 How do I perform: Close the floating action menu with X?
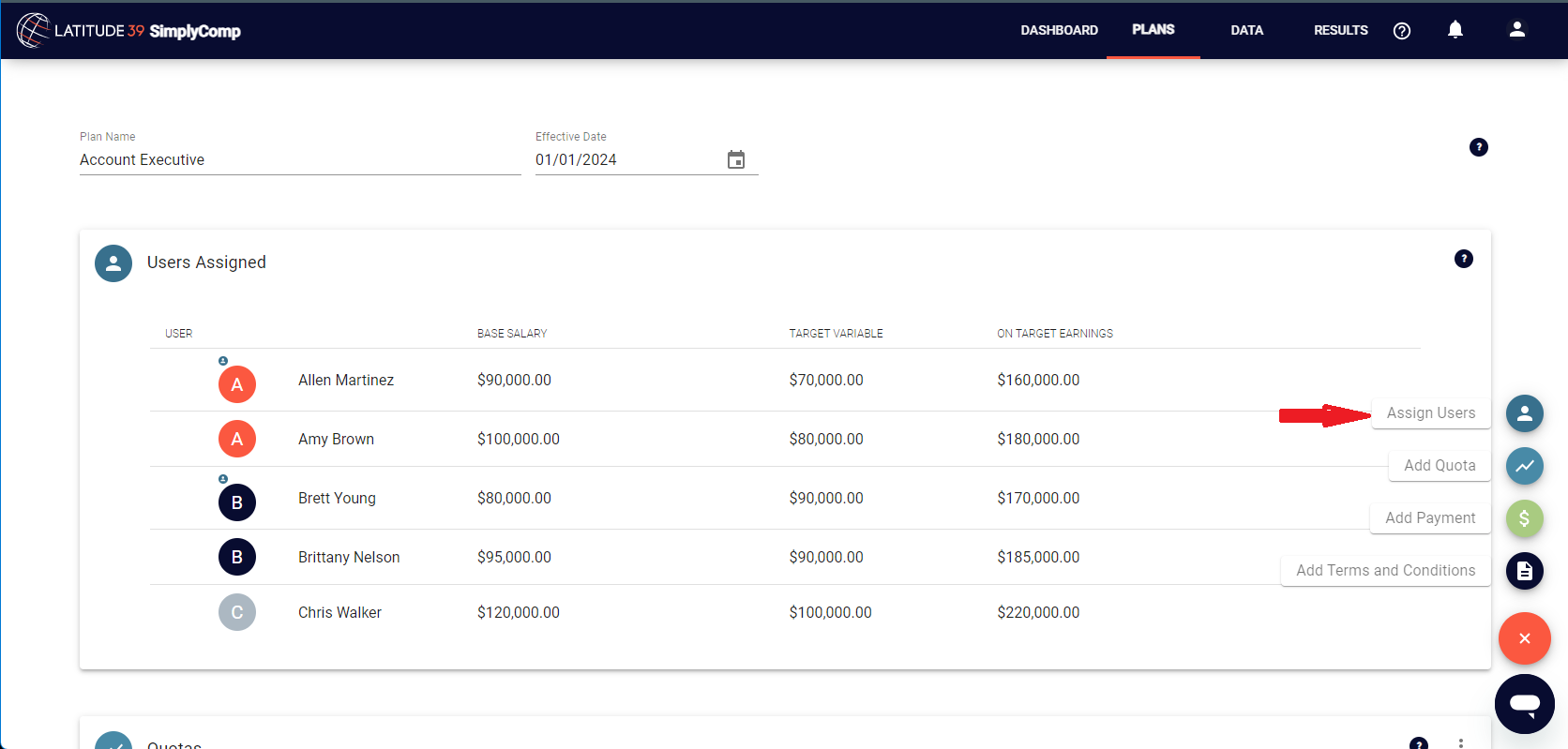[x=1524, y=638]
